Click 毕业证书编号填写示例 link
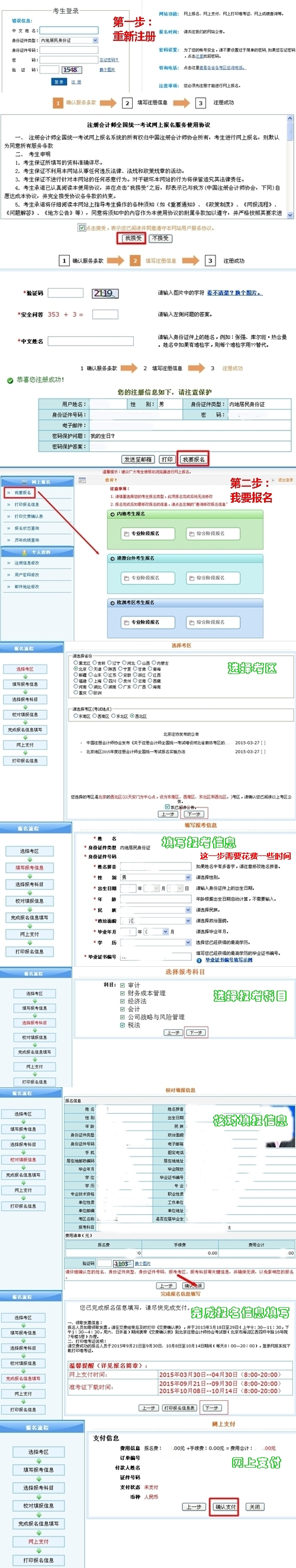 tap(228, 960)
